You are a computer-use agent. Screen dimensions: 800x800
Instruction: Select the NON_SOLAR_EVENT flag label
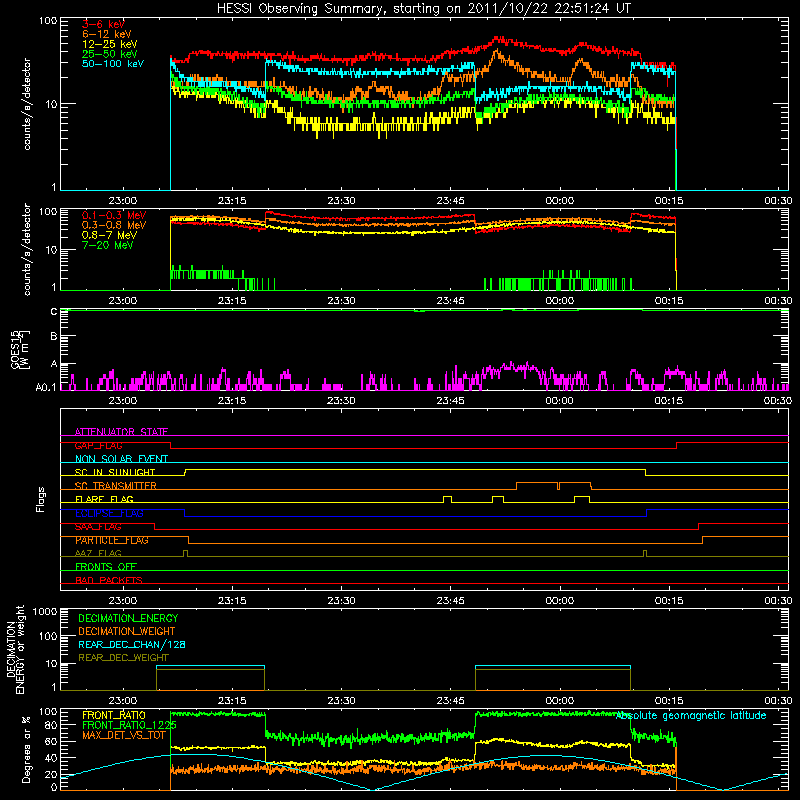coord(121,459)
